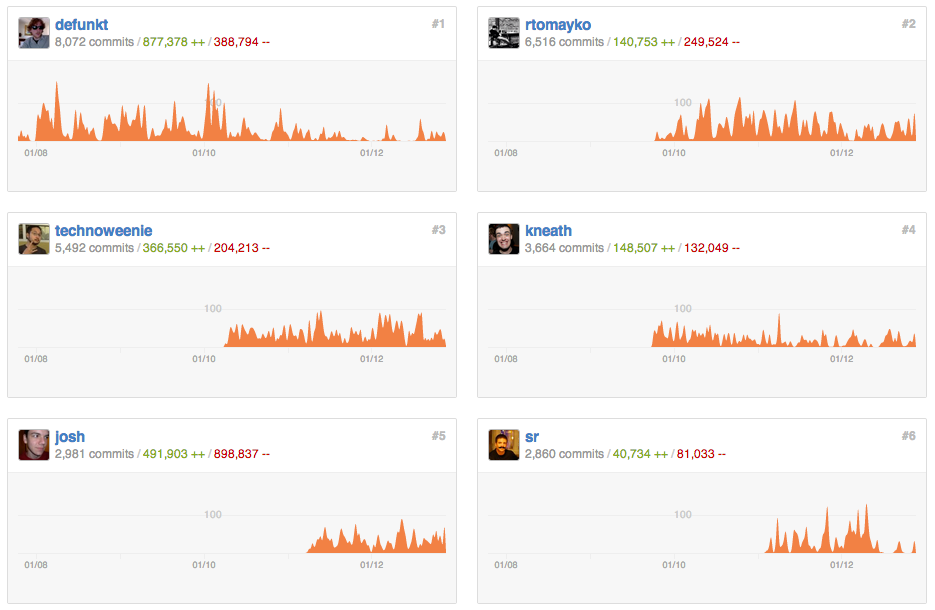935x610 pixels.
Task: Visit the rtomayko username link
Action: (558, 24)
